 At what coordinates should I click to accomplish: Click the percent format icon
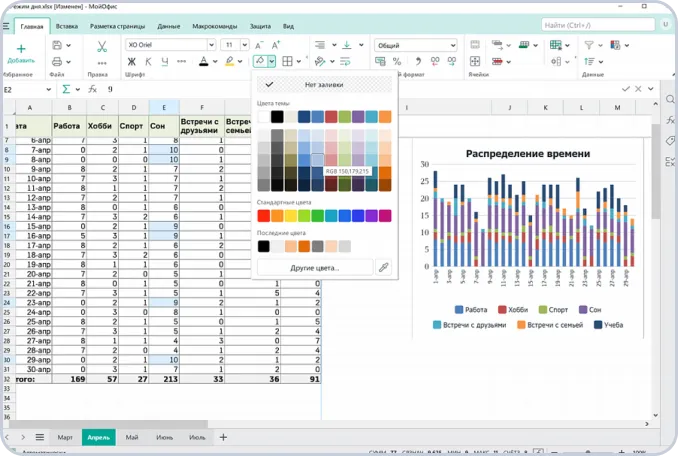click(x=397, y=62)
